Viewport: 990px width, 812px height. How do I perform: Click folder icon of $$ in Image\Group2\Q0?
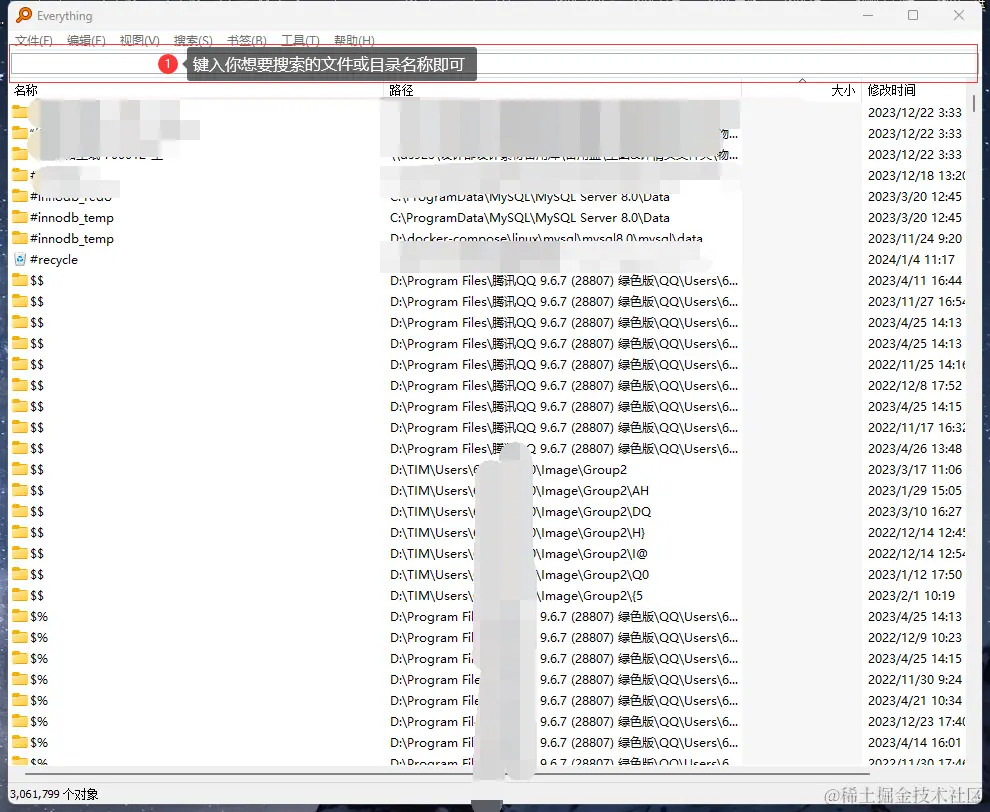20,574
